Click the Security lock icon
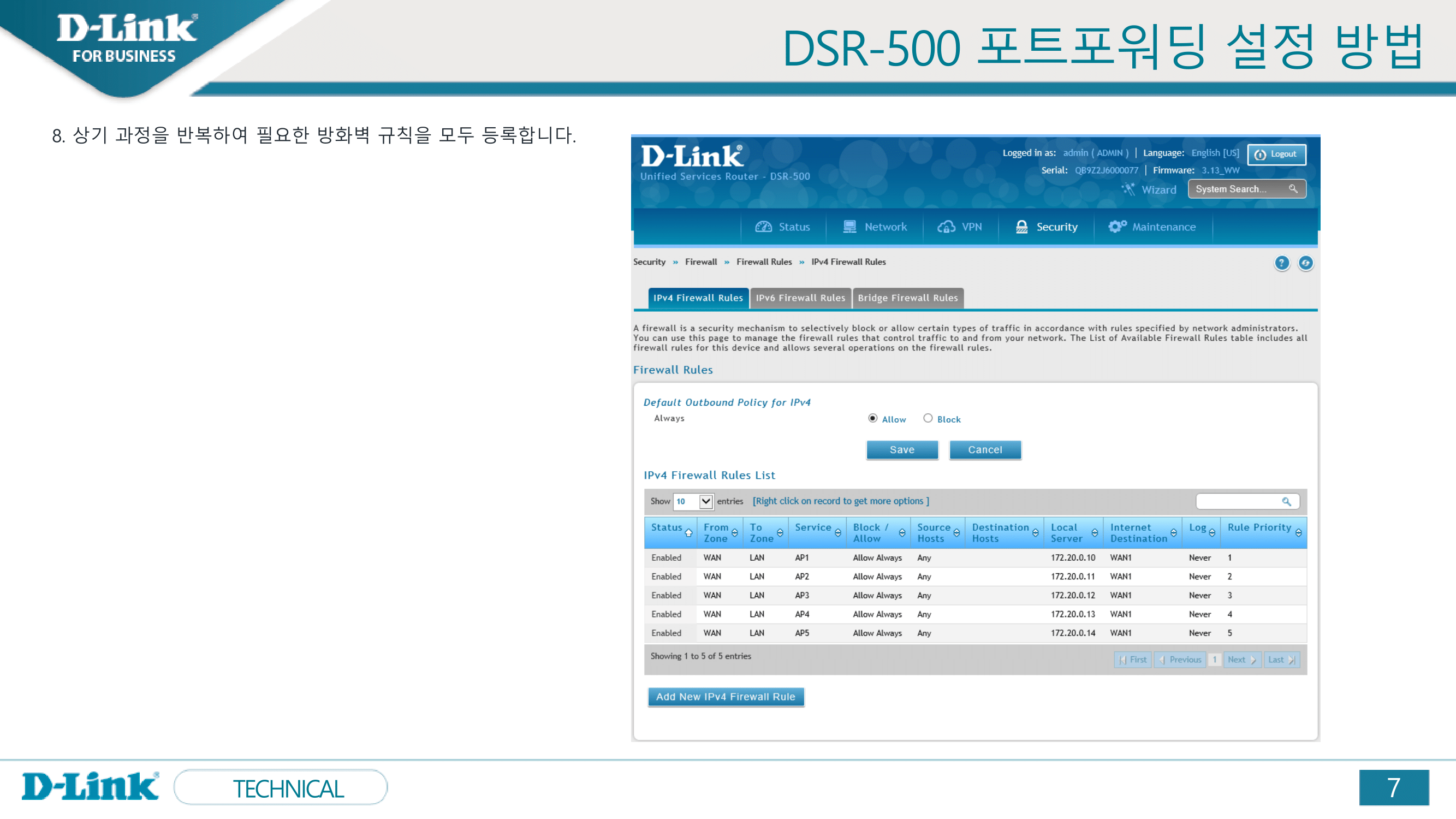1456x819 pixels. click(x=1021, y=227)
